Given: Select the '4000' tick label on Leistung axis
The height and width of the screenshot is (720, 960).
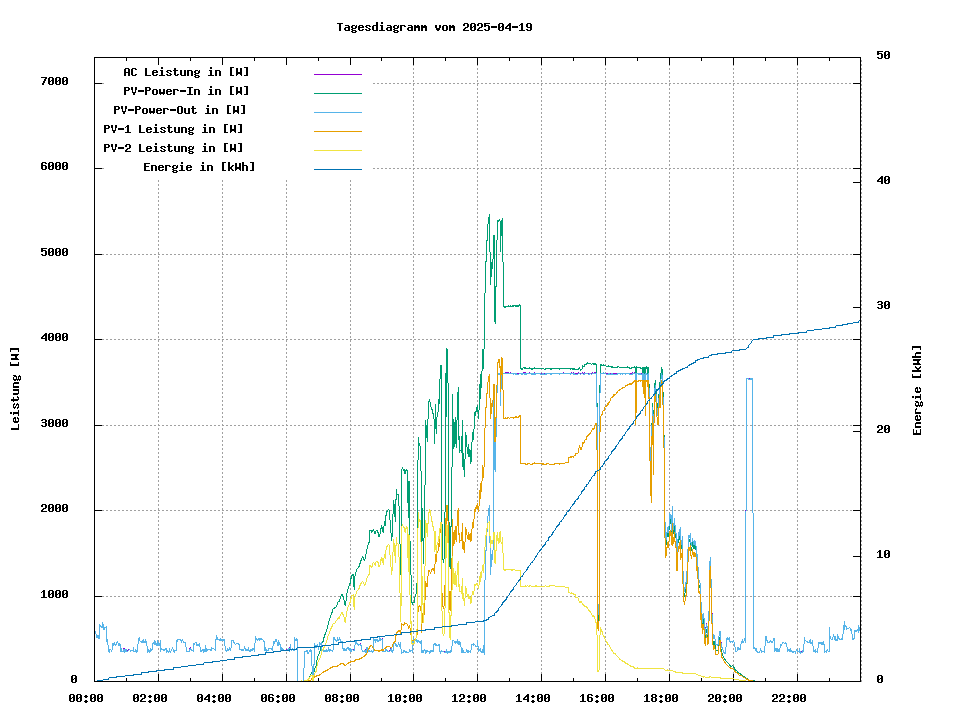Looking at the screenshot, I should (53, 338).
